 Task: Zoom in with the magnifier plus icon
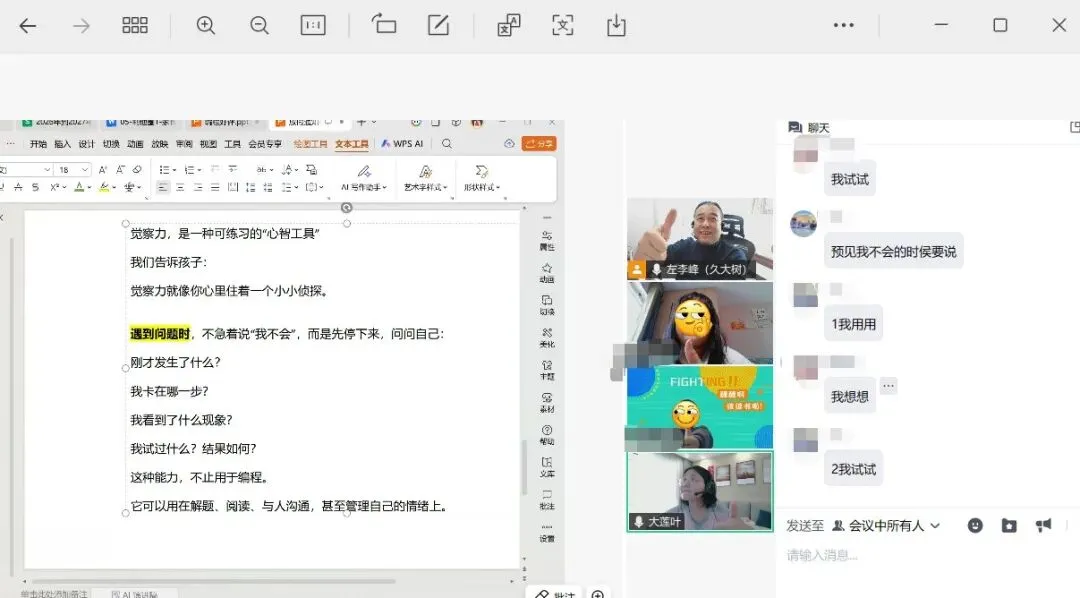coord(205,25)
